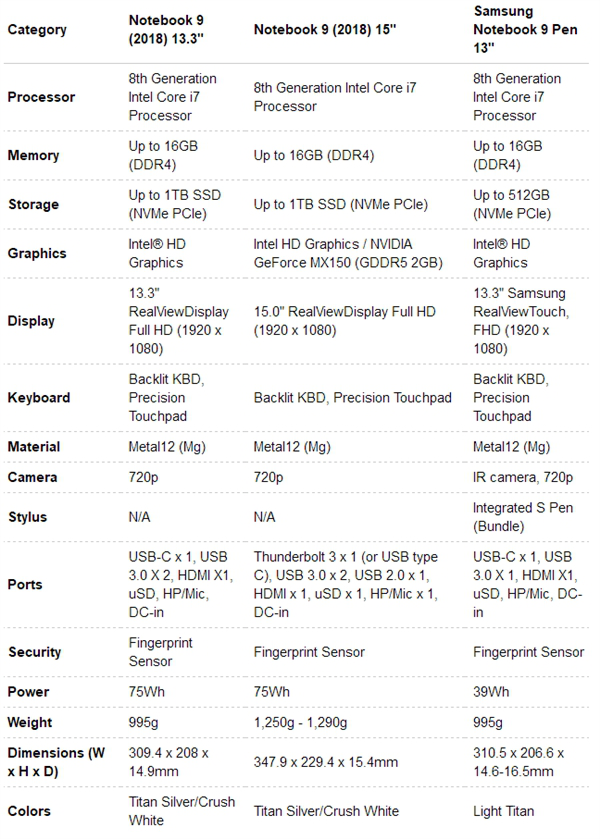Viewport: 600px width, 839px height.
Task: Select the Graphics row label
Action: [37, 253]
